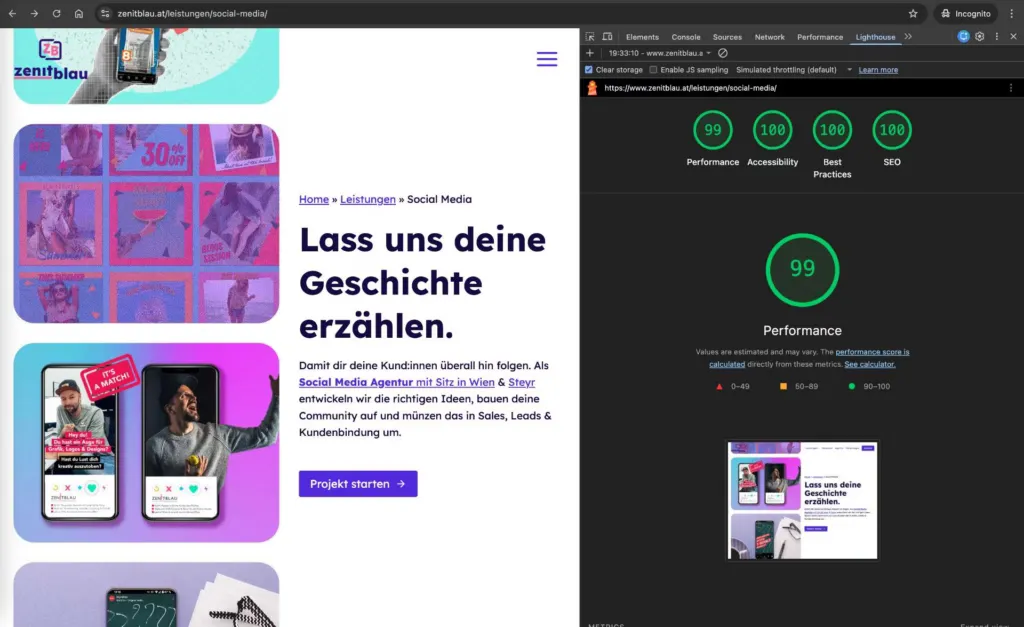1024x627 pixels.
Task: Uncheck the Clear storage checkbox
Action: [x=588, y=70]
